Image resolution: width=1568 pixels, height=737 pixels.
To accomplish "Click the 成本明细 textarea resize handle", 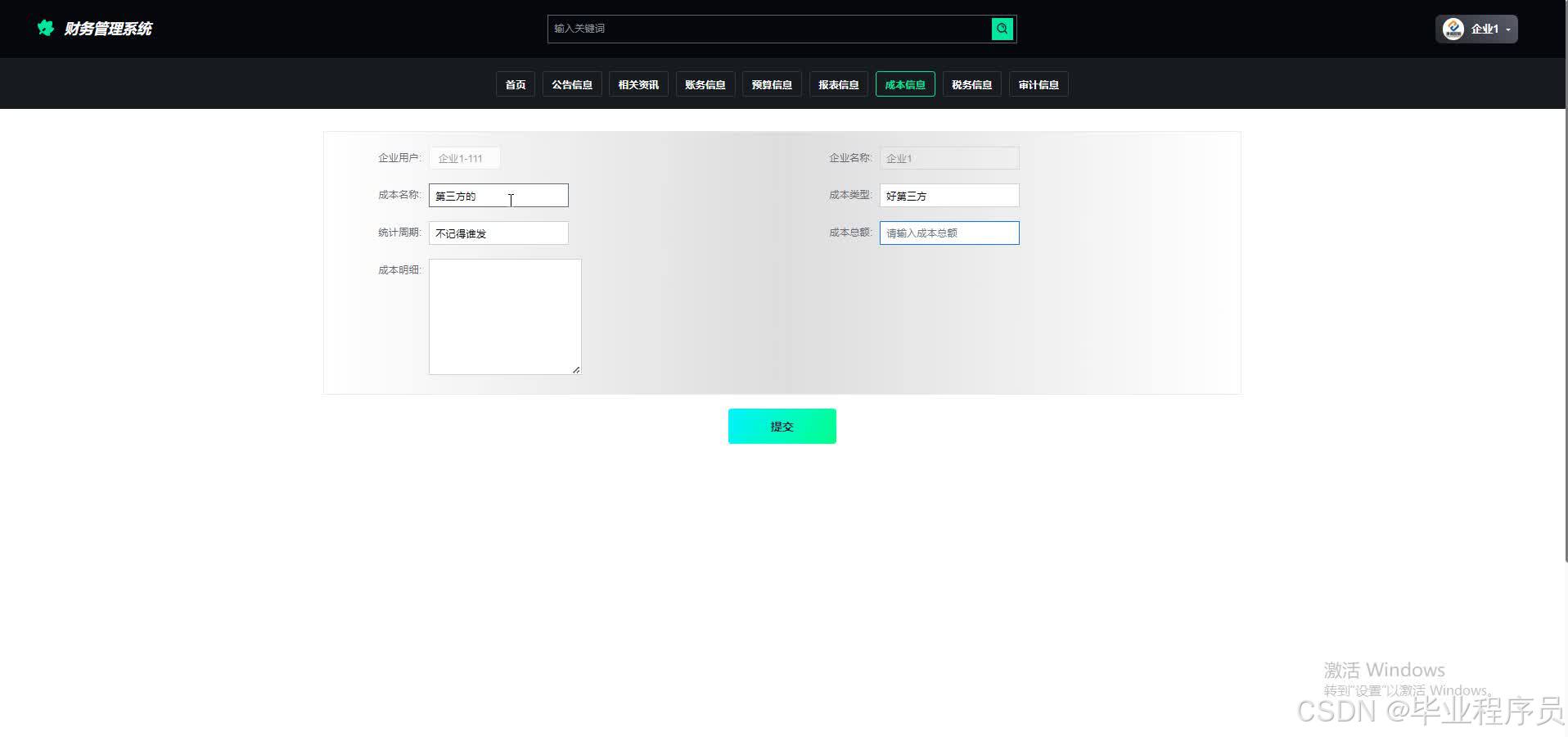I will [576, 369].
